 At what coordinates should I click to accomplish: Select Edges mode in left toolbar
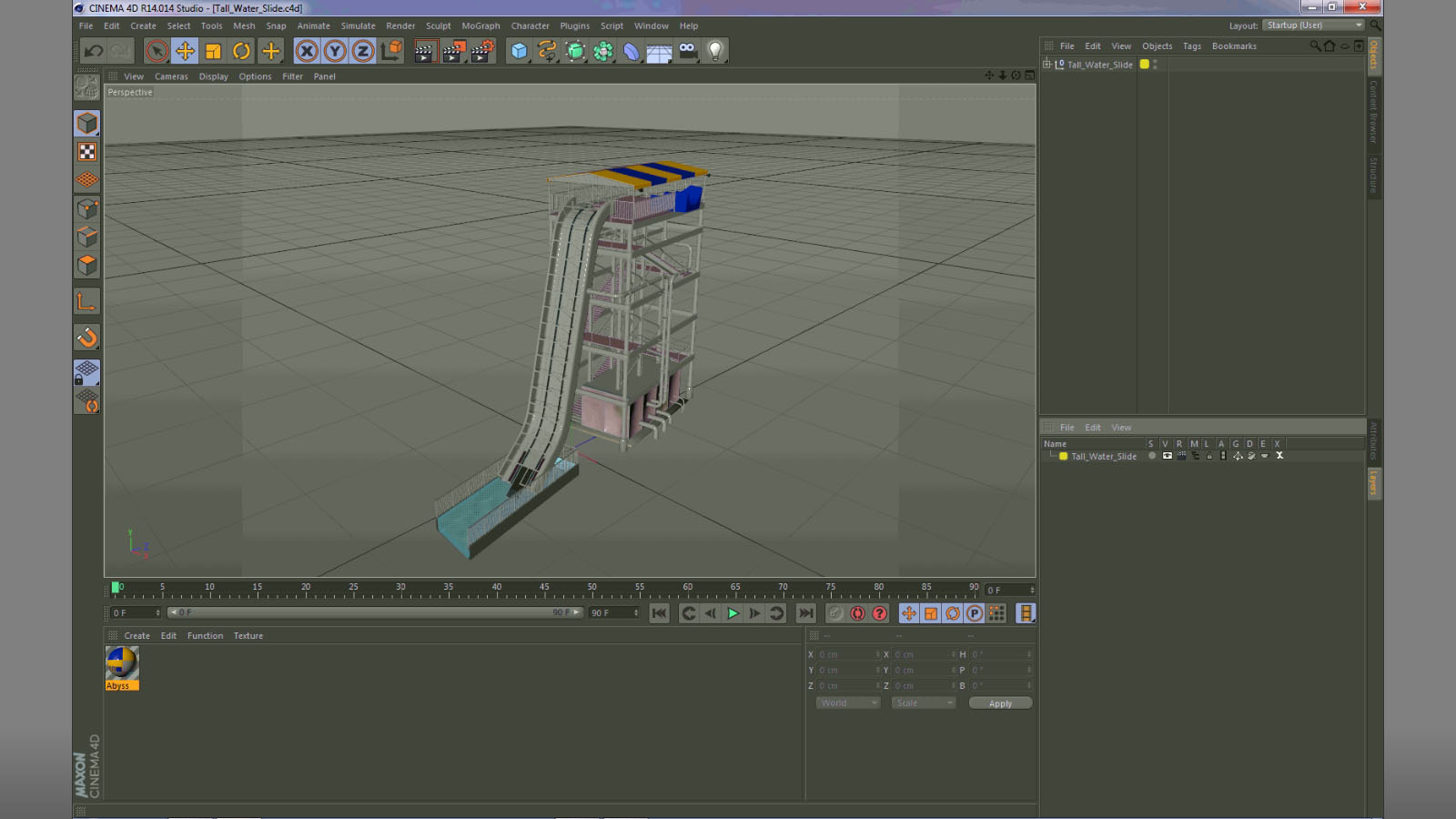[87, 237]
